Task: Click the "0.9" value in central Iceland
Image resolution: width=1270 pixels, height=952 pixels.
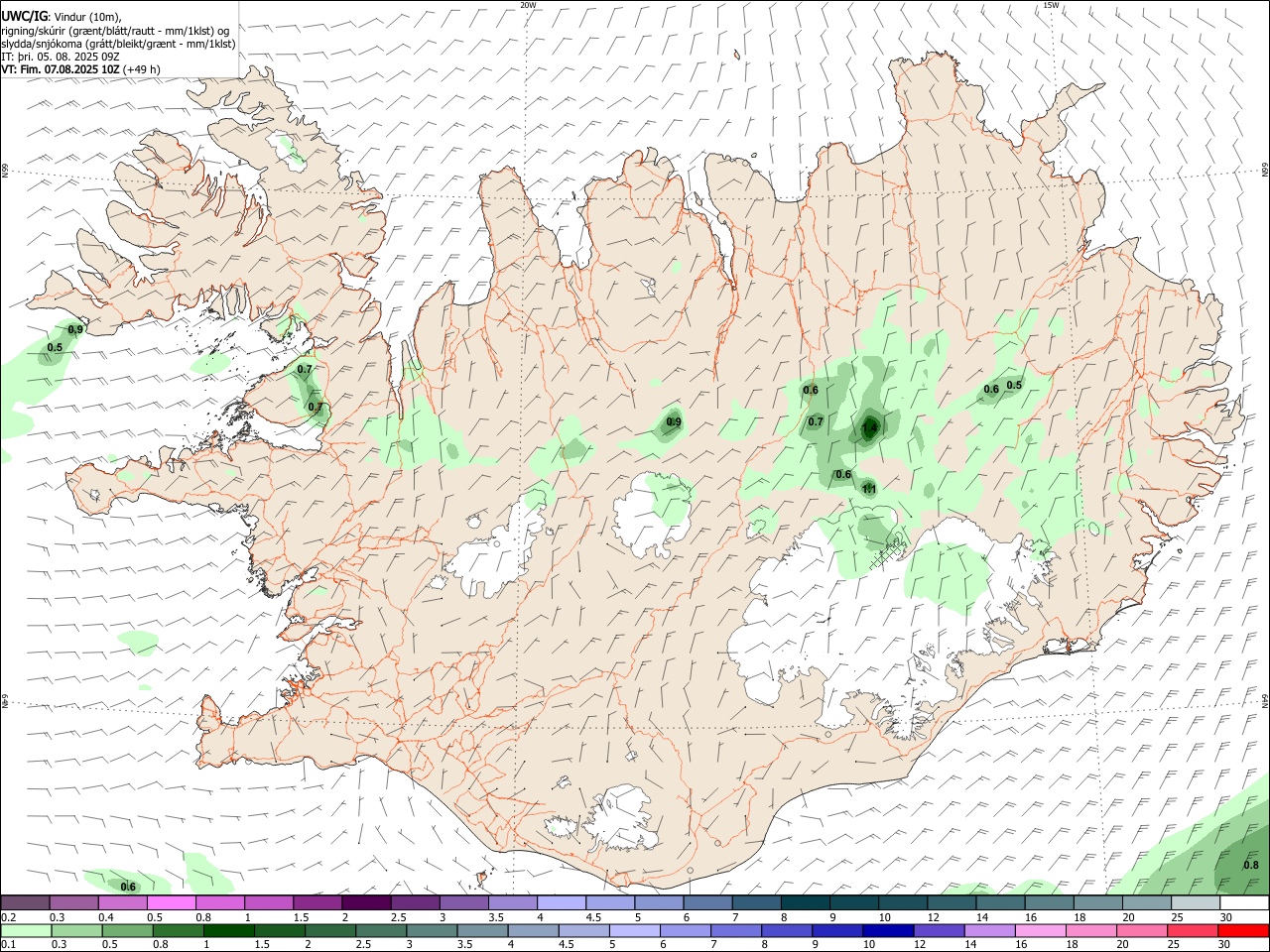Action: click(674, 422)
